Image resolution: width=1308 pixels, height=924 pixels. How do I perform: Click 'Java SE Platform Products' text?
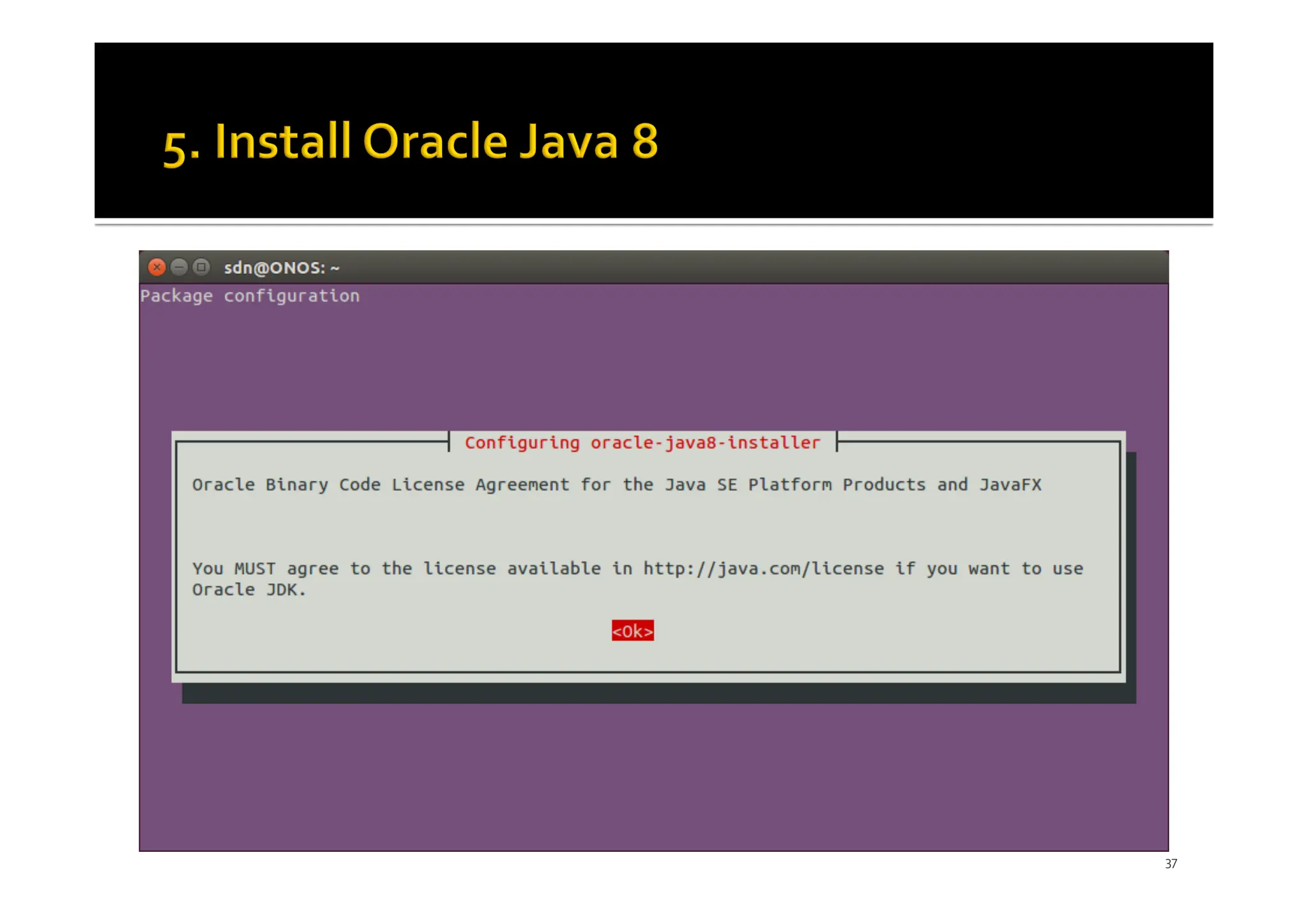click(795, 485)
